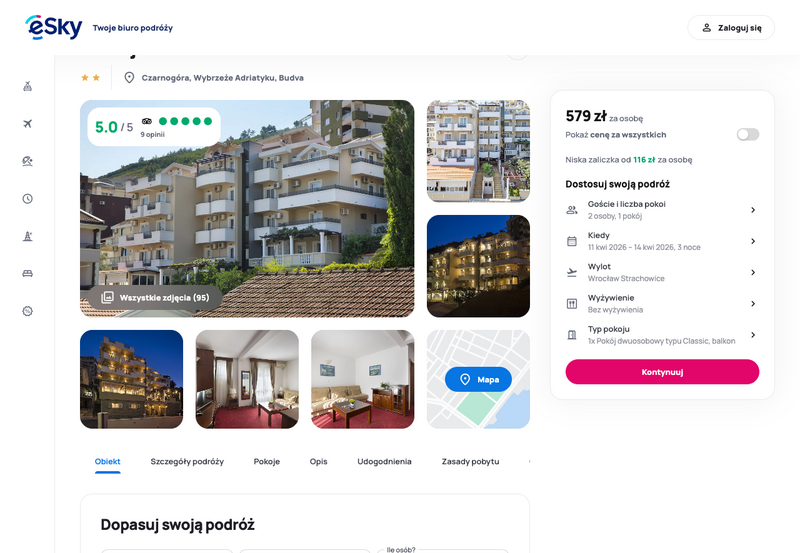Click the pink Kontynuuj button

tap(662, 372)
